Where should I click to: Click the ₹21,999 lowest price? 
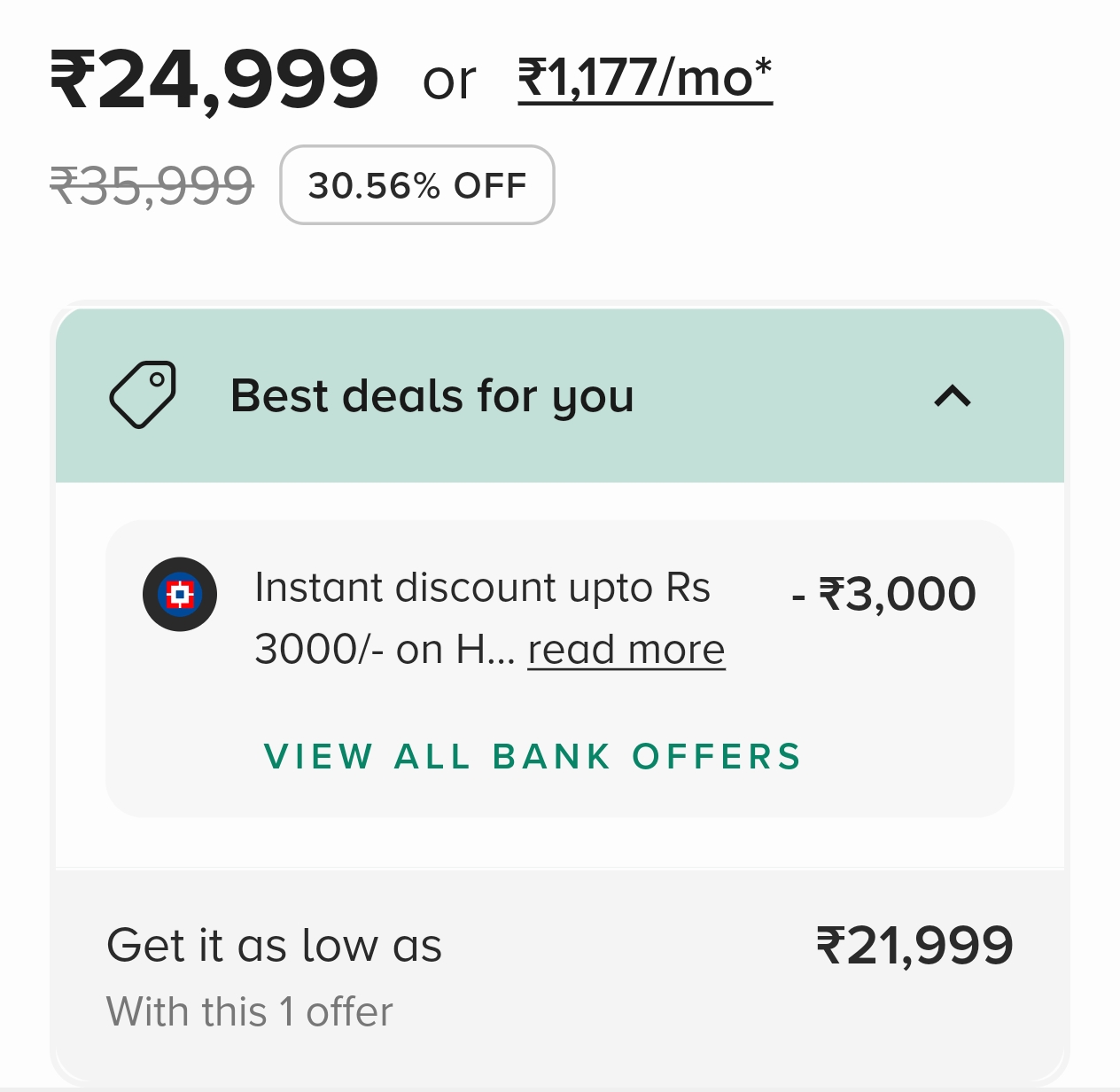(x=914, y=945)
